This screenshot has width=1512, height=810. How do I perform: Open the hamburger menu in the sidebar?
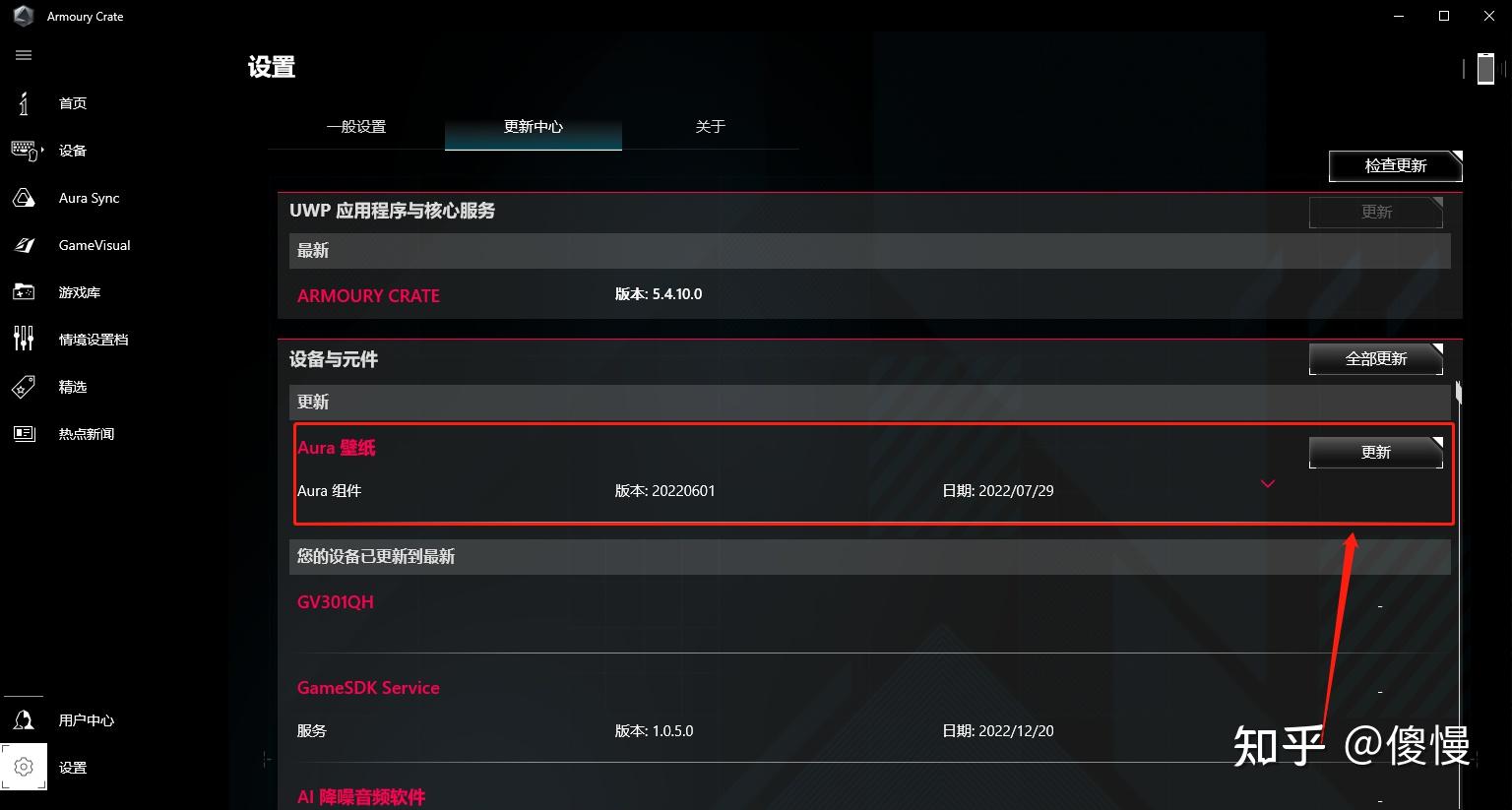point(24,55)
